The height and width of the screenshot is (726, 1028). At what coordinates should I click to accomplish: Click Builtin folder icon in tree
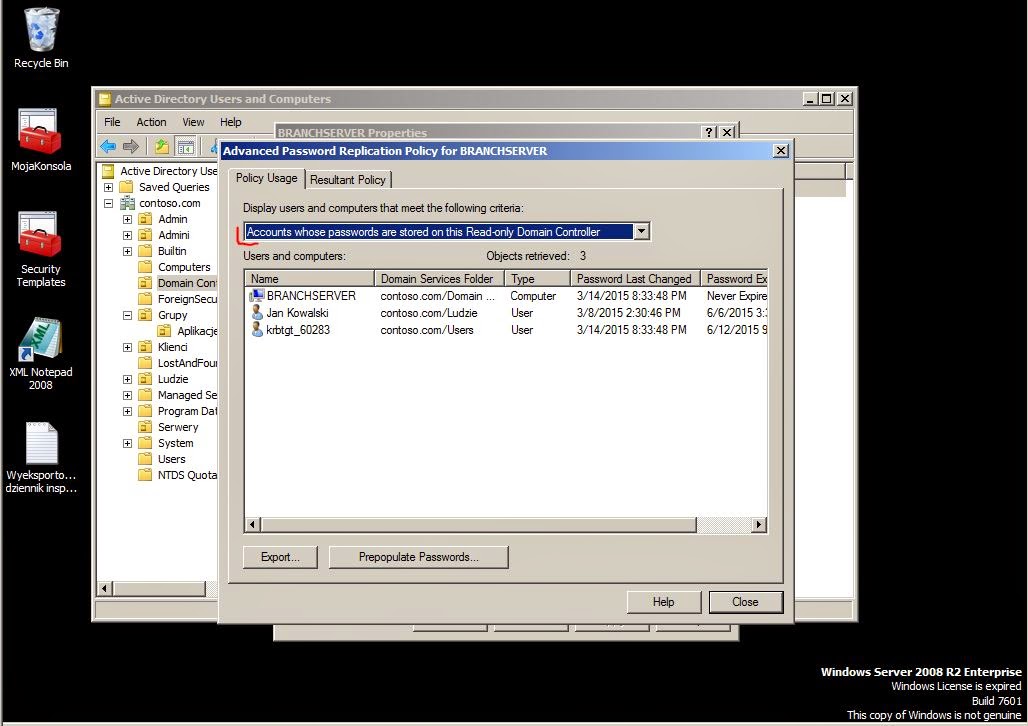145,251
